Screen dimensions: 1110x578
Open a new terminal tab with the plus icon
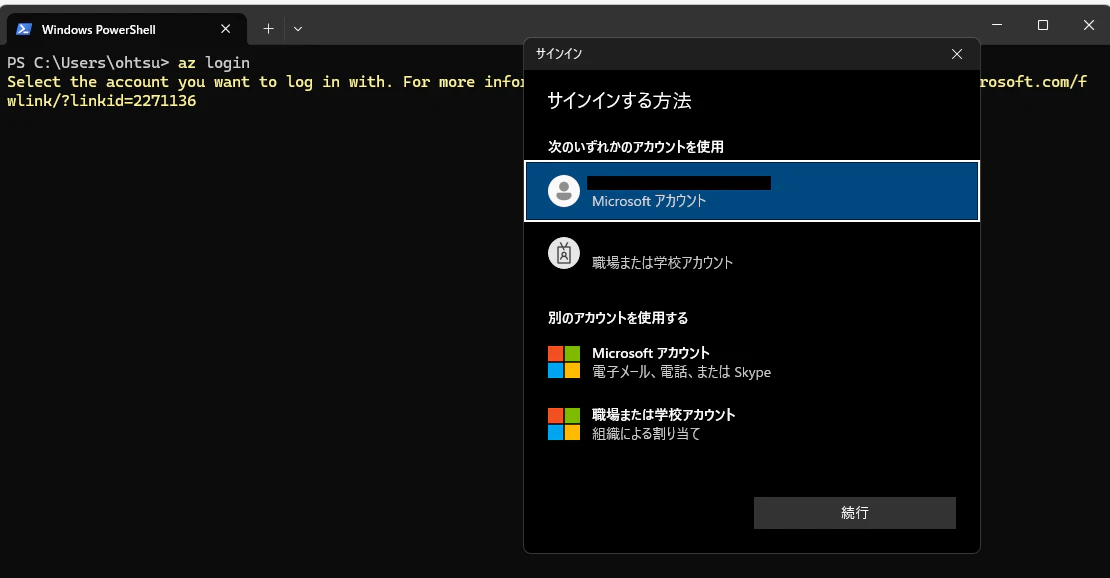(268, 29)
